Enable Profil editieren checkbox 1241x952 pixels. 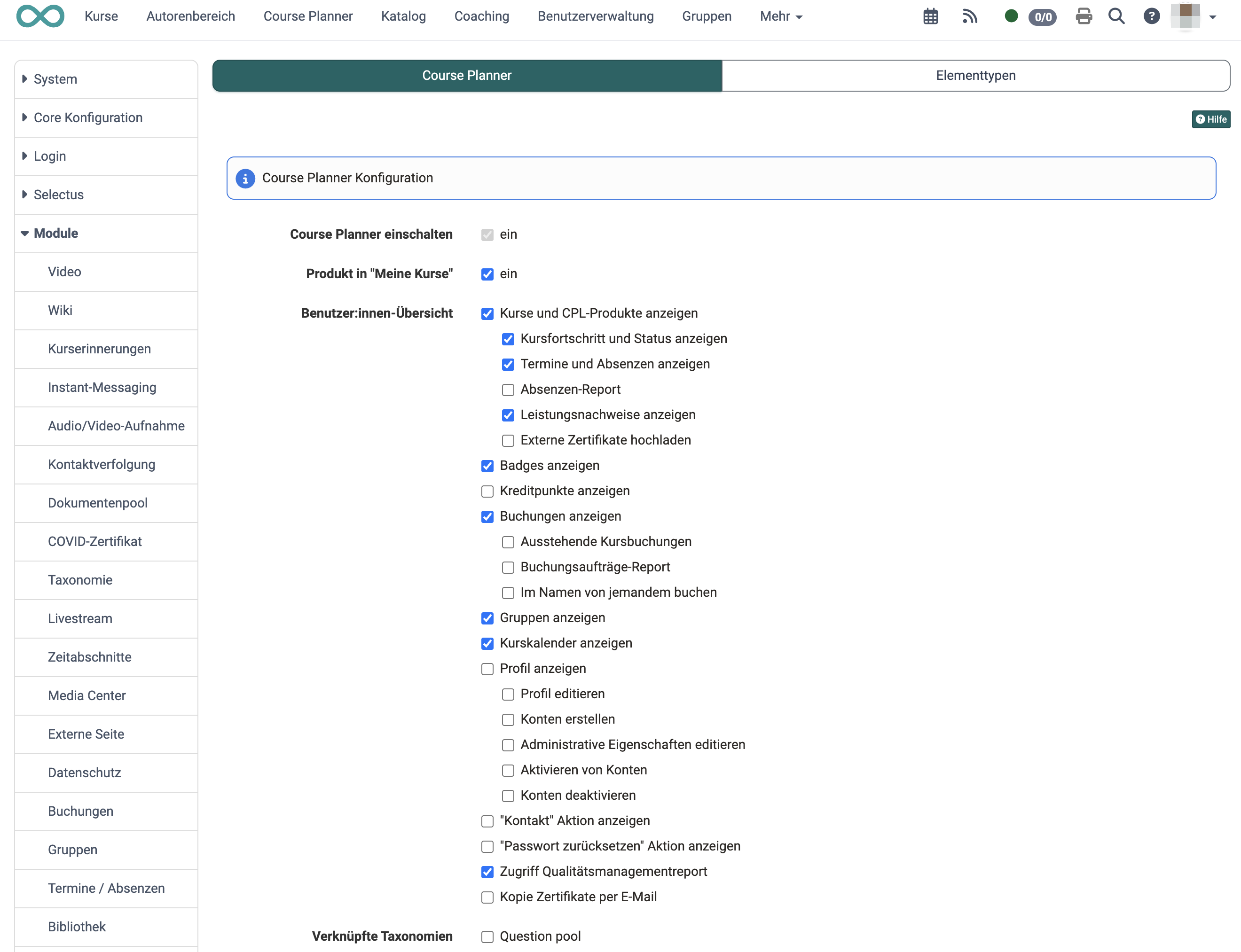[508, 694]
